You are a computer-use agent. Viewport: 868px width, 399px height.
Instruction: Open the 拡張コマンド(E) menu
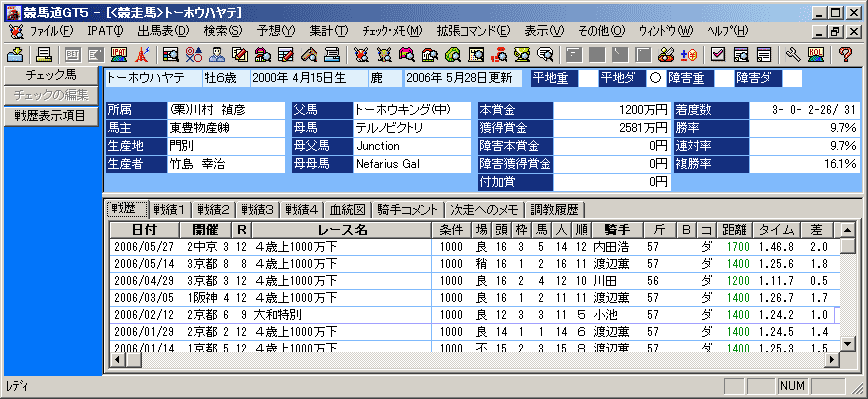473,31
